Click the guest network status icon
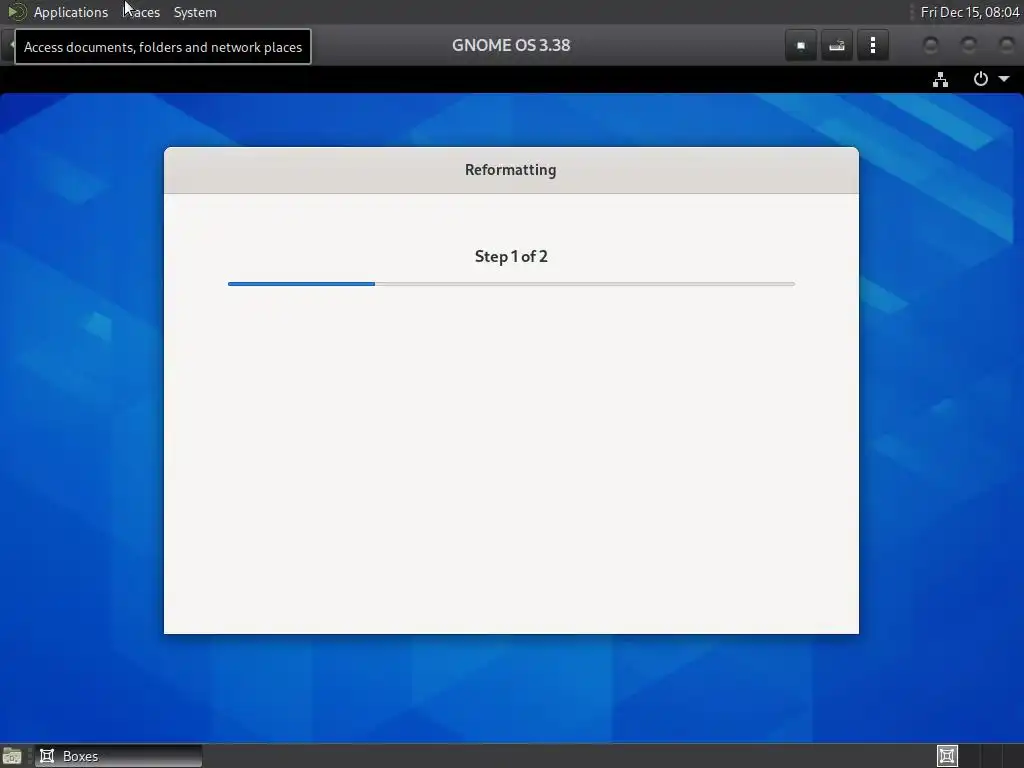The width and height of the screenshot is (1024, 768). click(940, 80)
